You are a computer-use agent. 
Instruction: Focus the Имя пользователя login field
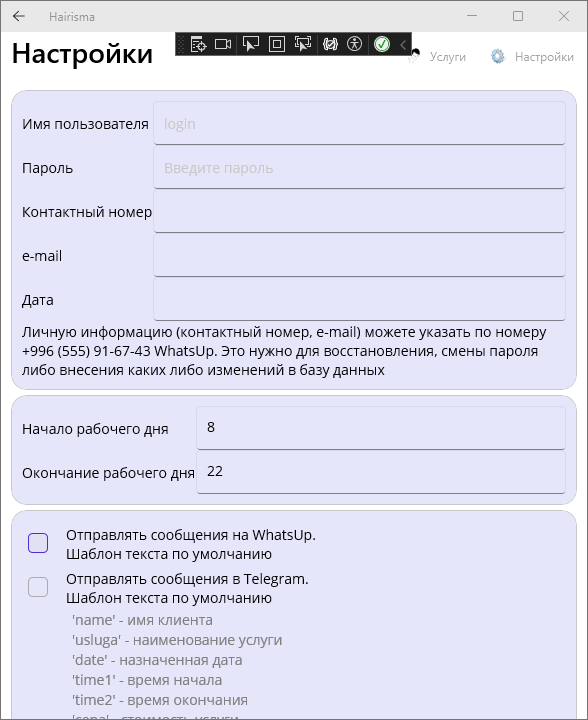tap(359, 123)
